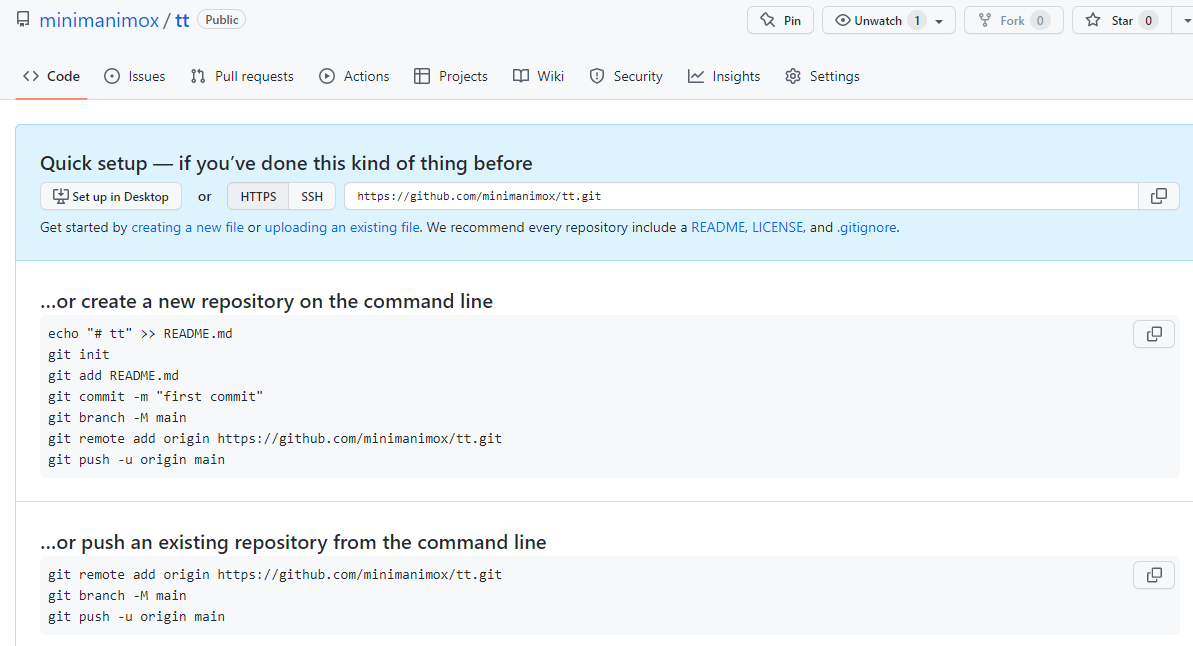
Task: Go to the Actions tab
Action: [x=355, y=76]
